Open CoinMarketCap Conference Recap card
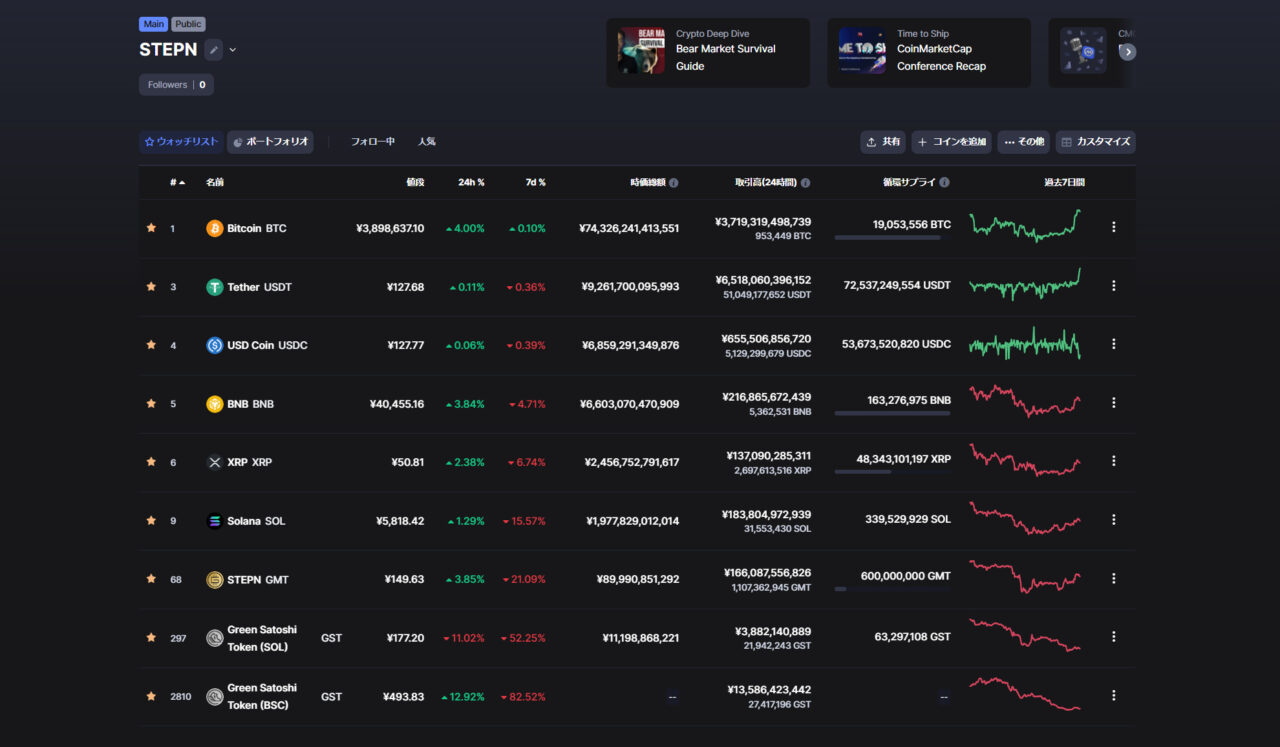This screenshot has width=1280, height=747. click(929, 52)
